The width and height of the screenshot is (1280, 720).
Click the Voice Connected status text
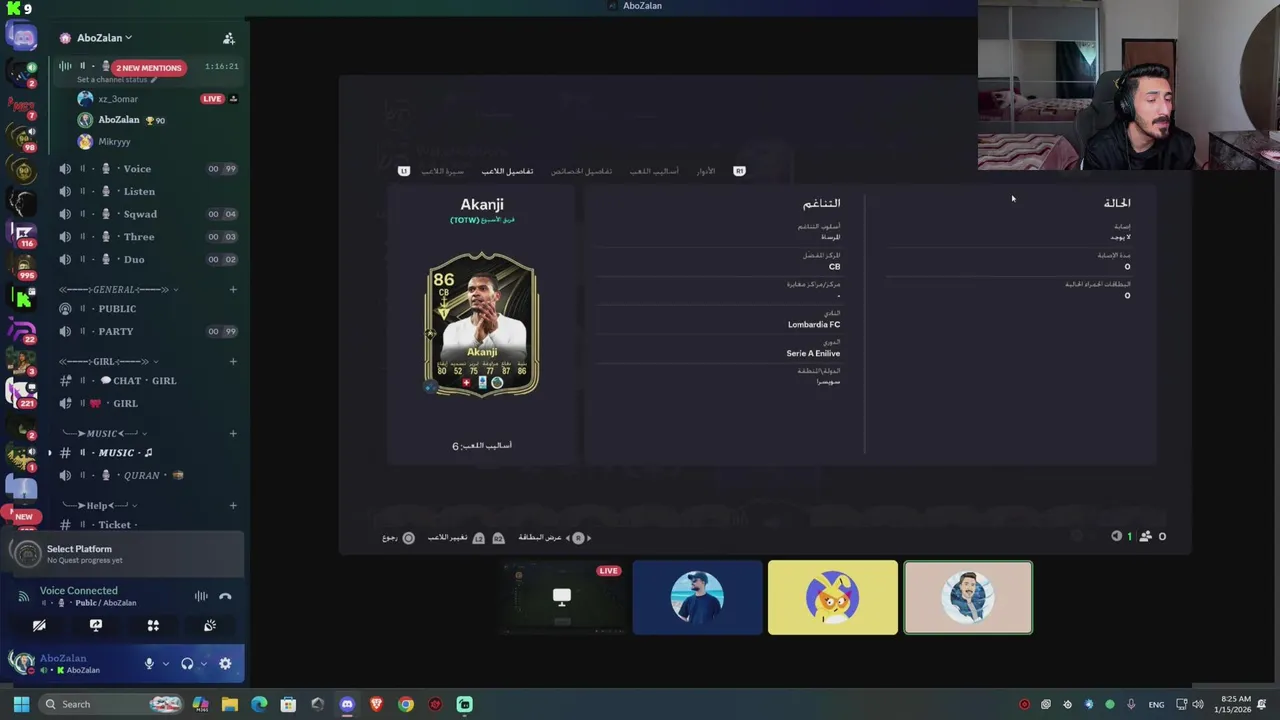[78, 591]
